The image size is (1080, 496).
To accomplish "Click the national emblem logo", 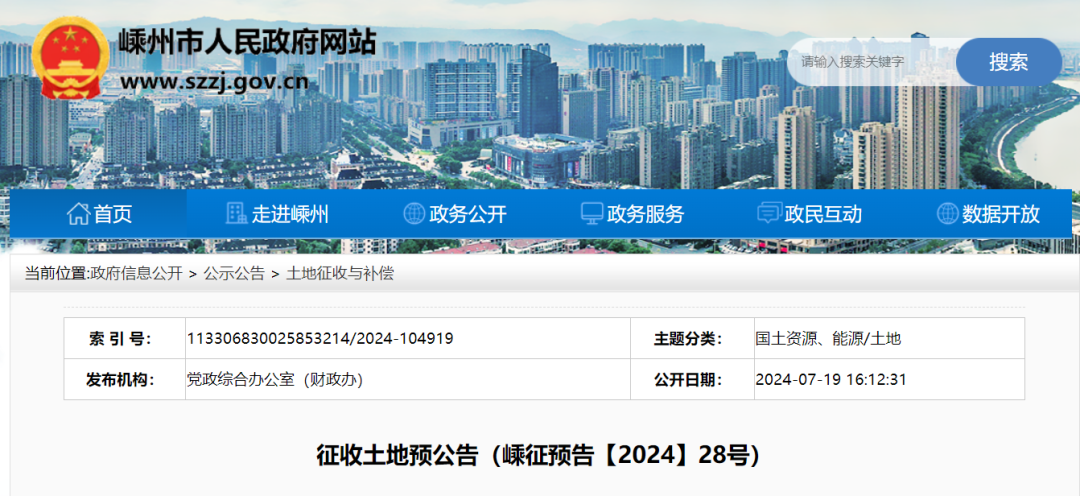I will pos(71,58).
